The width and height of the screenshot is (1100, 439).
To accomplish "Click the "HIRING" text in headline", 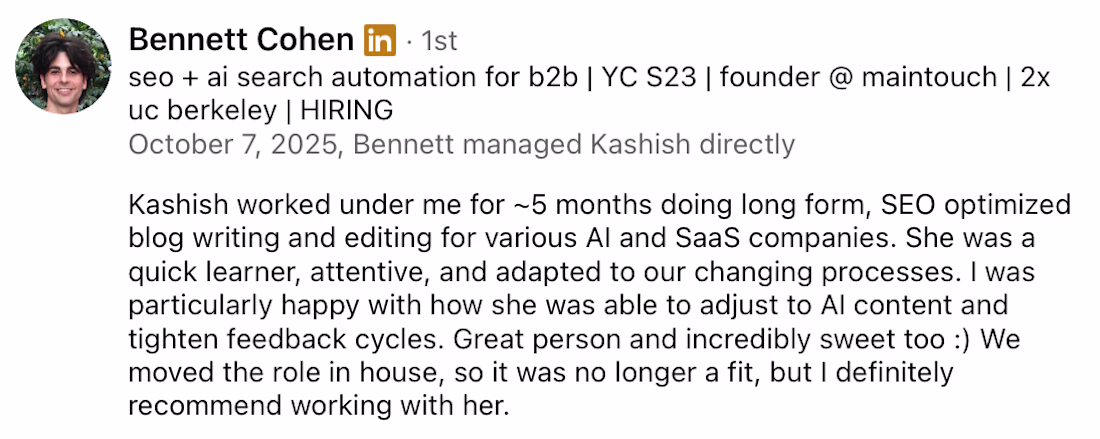I will 344,110.
